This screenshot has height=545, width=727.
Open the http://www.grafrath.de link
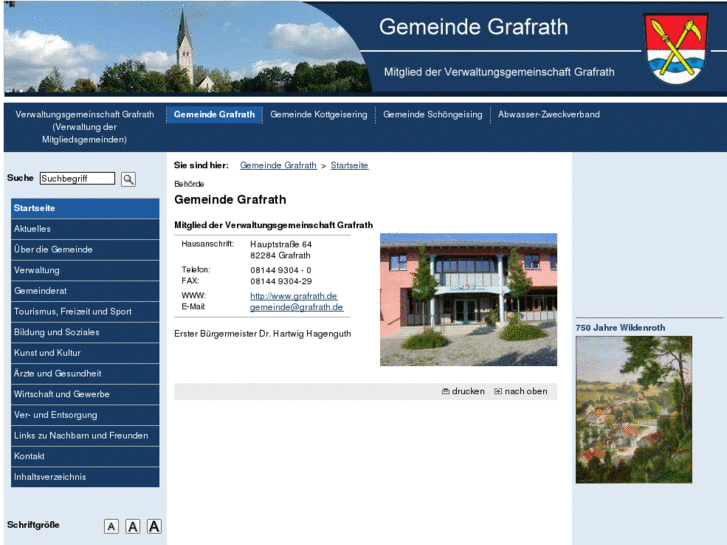click(294, 296)
